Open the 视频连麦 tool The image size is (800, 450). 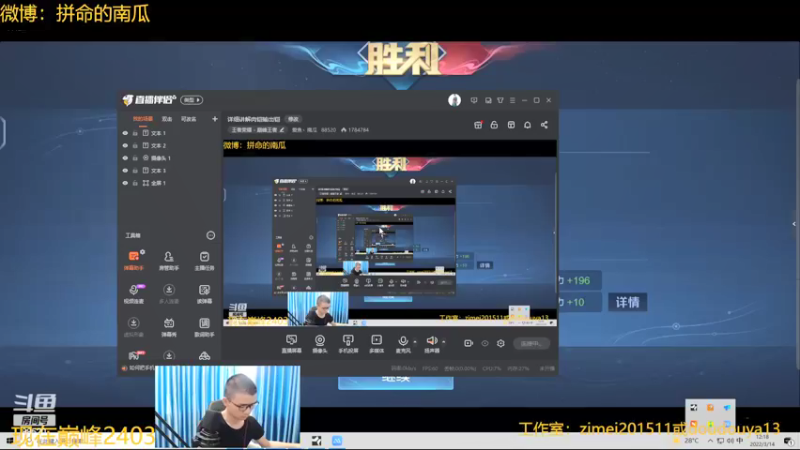pyautogui.click(x=134, y=294)
